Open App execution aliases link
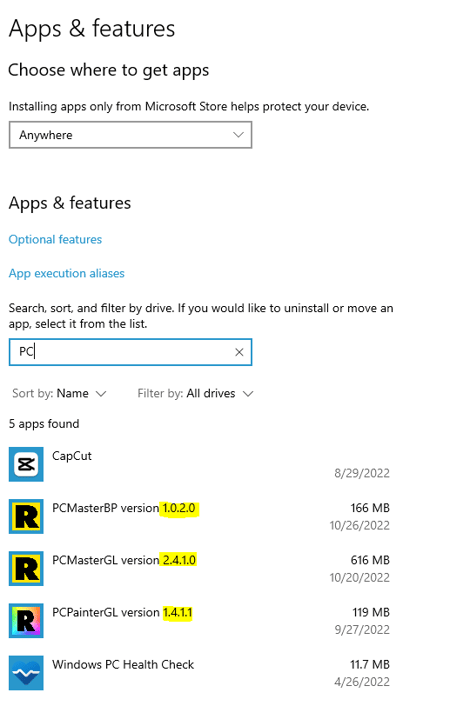The width and height of the screenshot is (450, 726). (67, 273)
